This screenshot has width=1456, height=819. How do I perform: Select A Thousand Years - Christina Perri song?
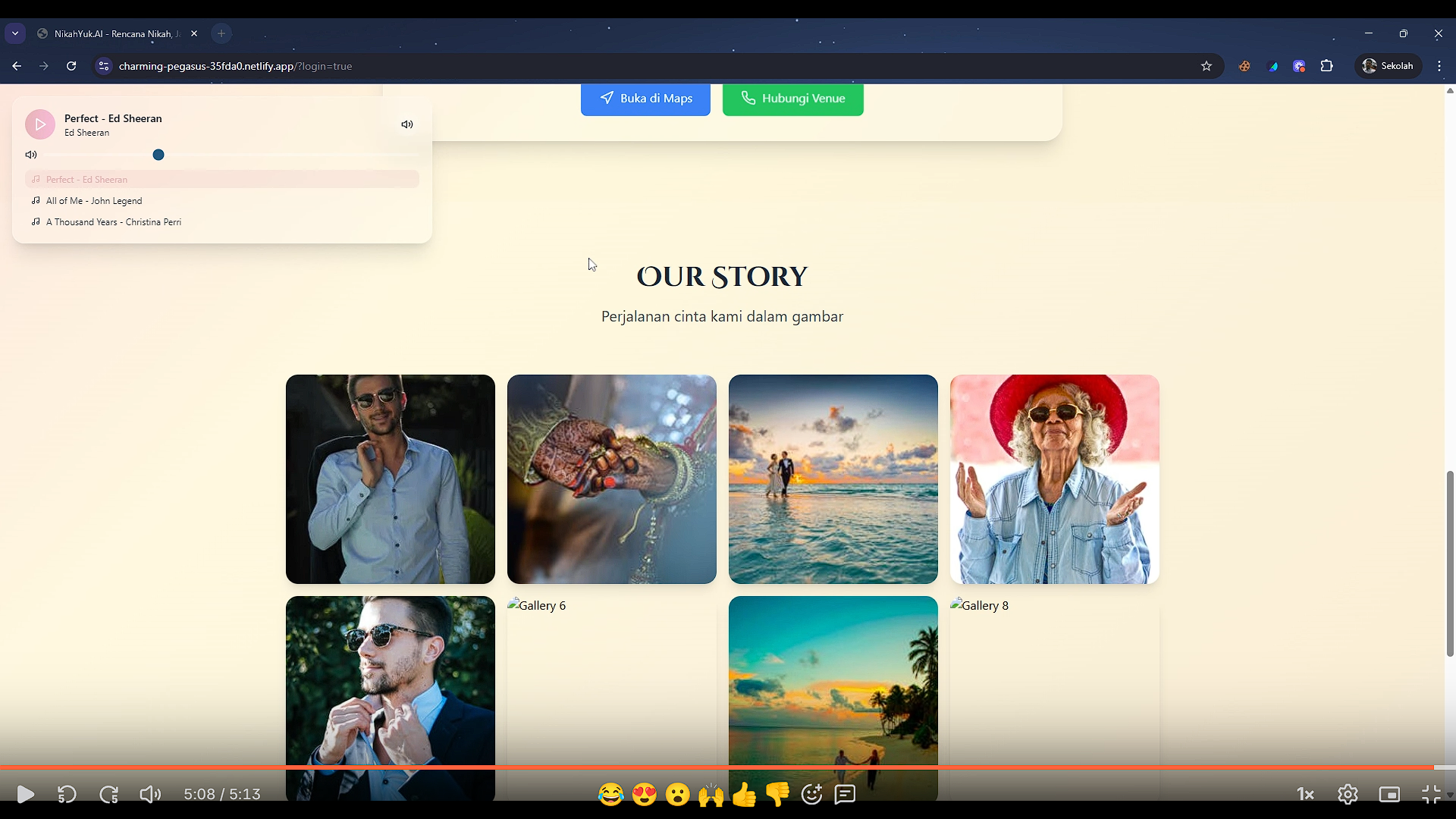[114, 222]
